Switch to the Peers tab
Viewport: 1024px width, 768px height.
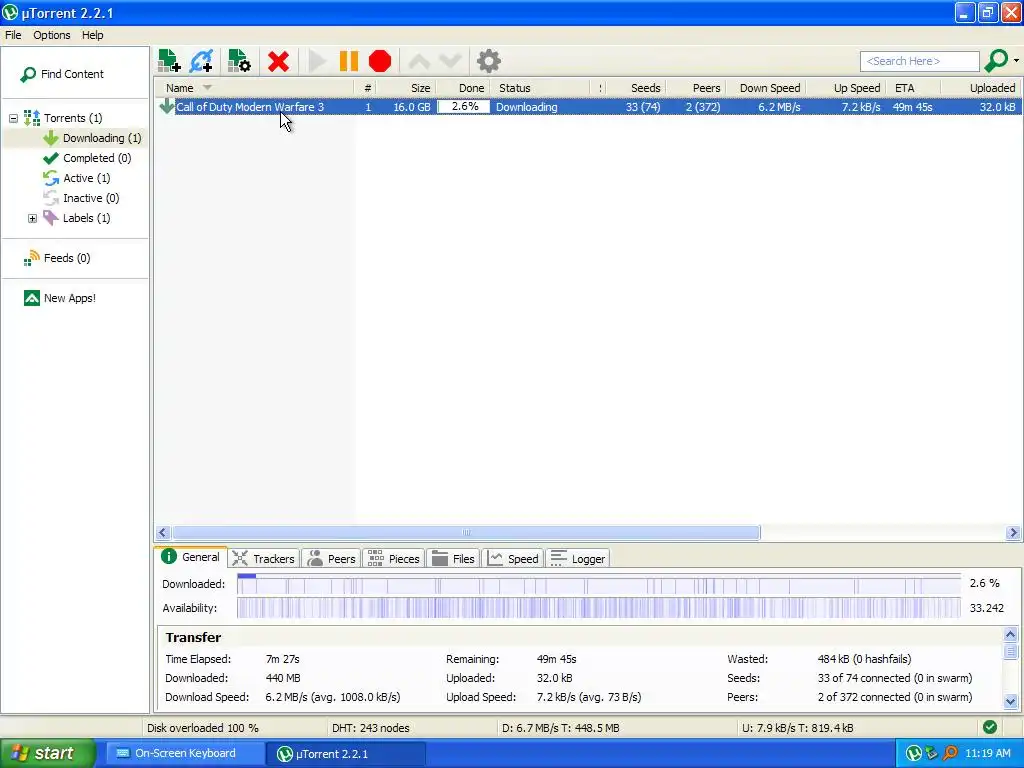point(332,559)
